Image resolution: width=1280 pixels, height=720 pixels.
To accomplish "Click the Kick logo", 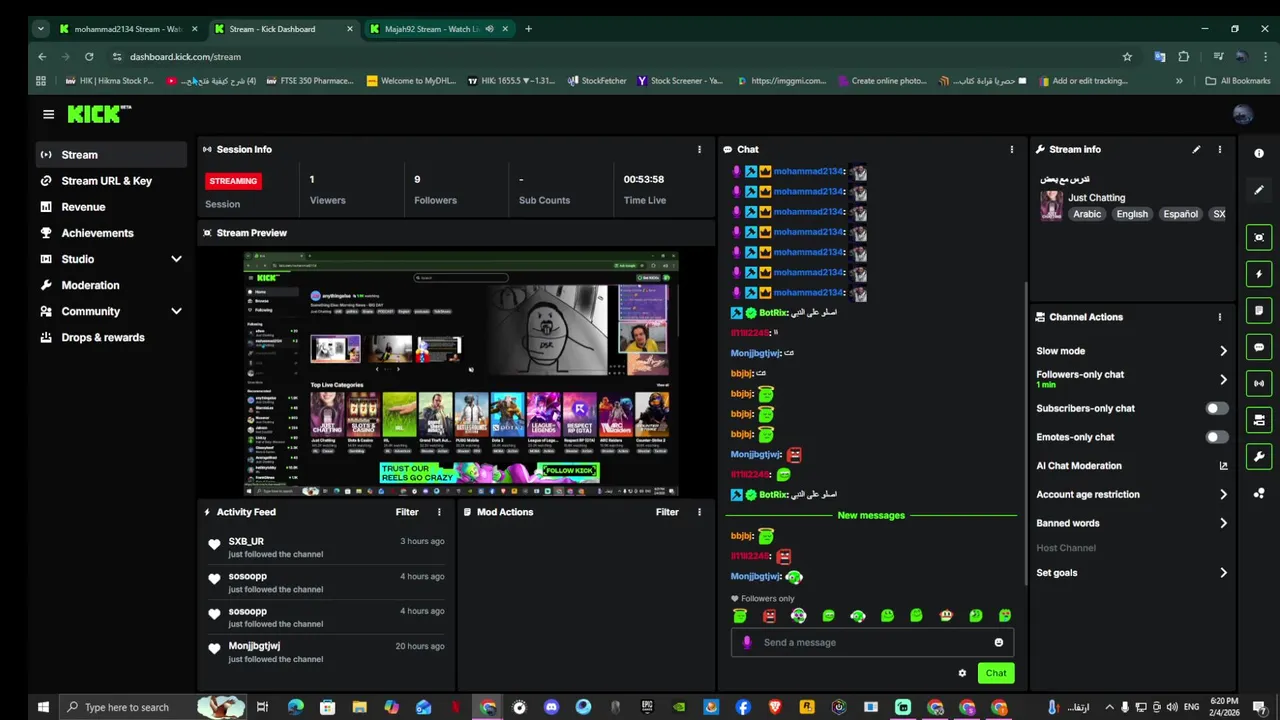I will point(98,114).
